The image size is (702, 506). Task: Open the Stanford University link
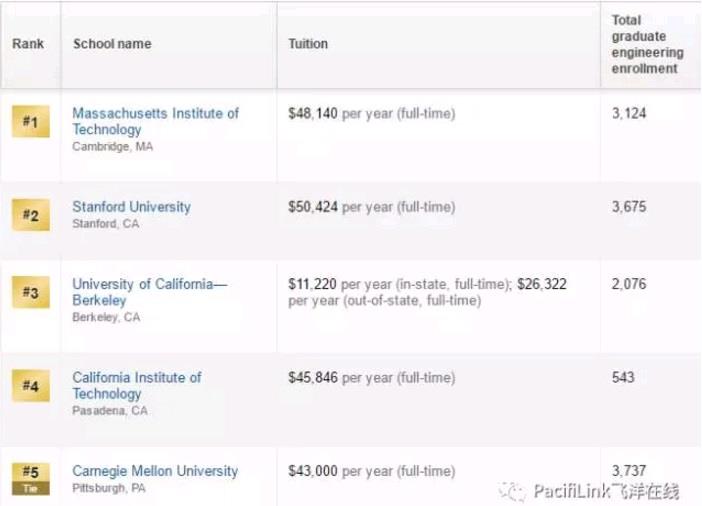click(x=131, y=207)
